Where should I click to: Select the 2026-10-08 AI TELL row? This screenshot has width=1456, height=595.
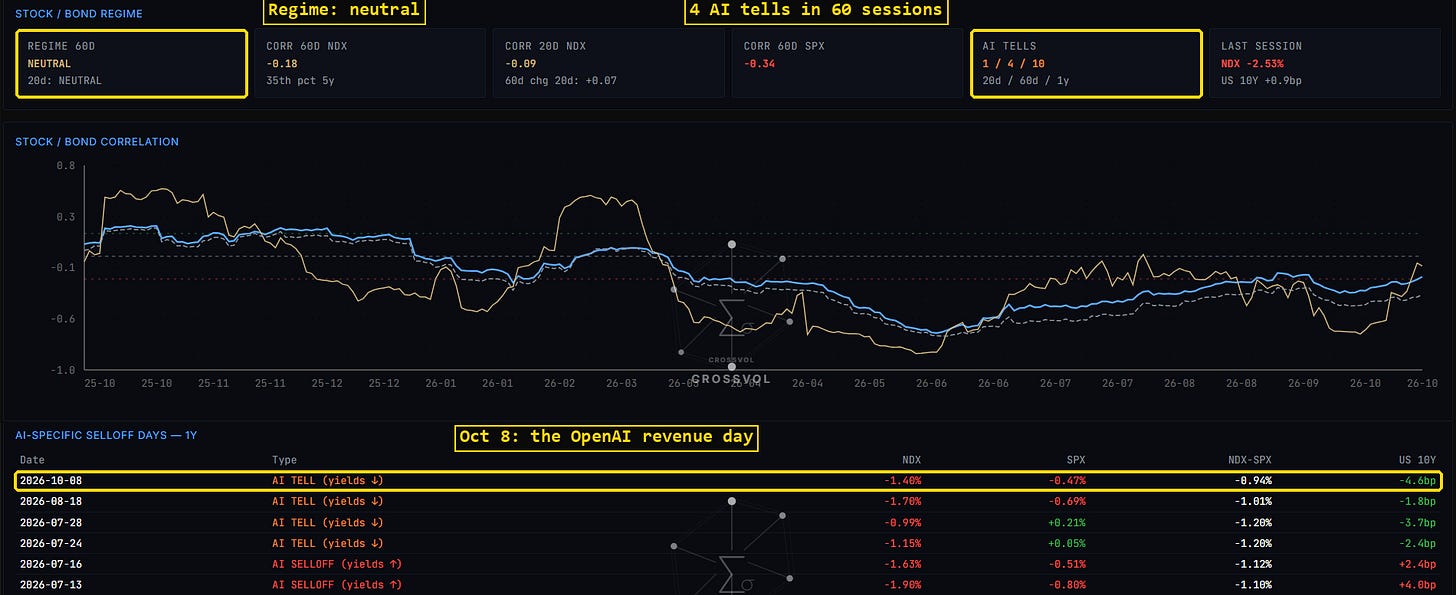[x=728, y=481]
